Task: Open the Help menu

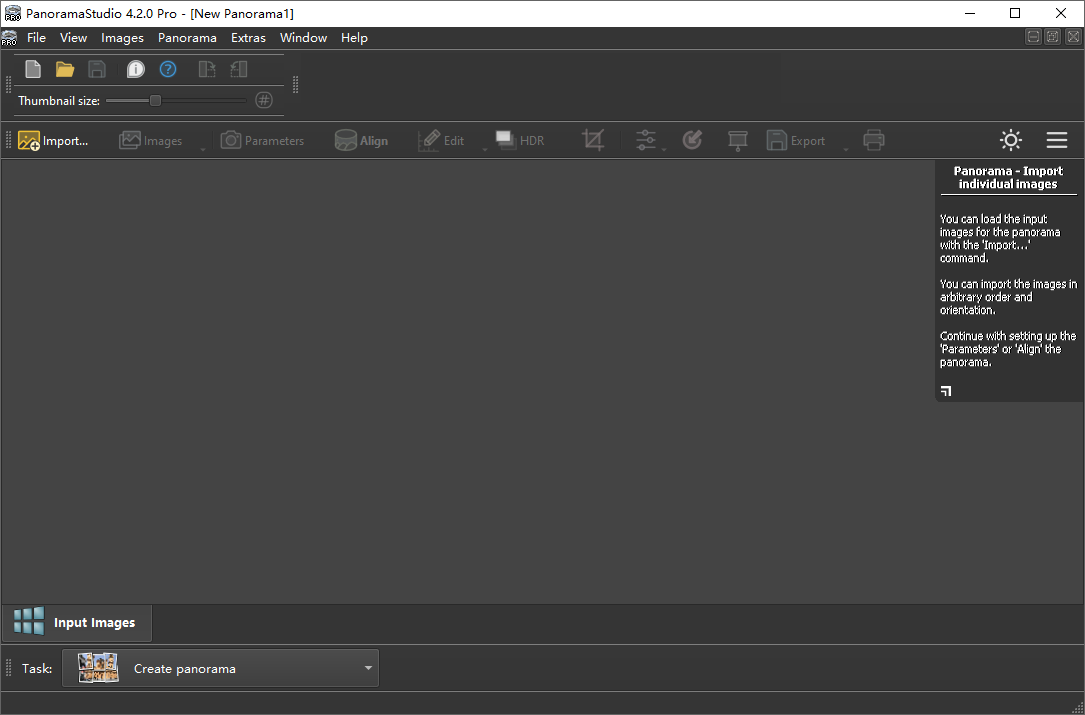Action: click(x=354, y=37)
